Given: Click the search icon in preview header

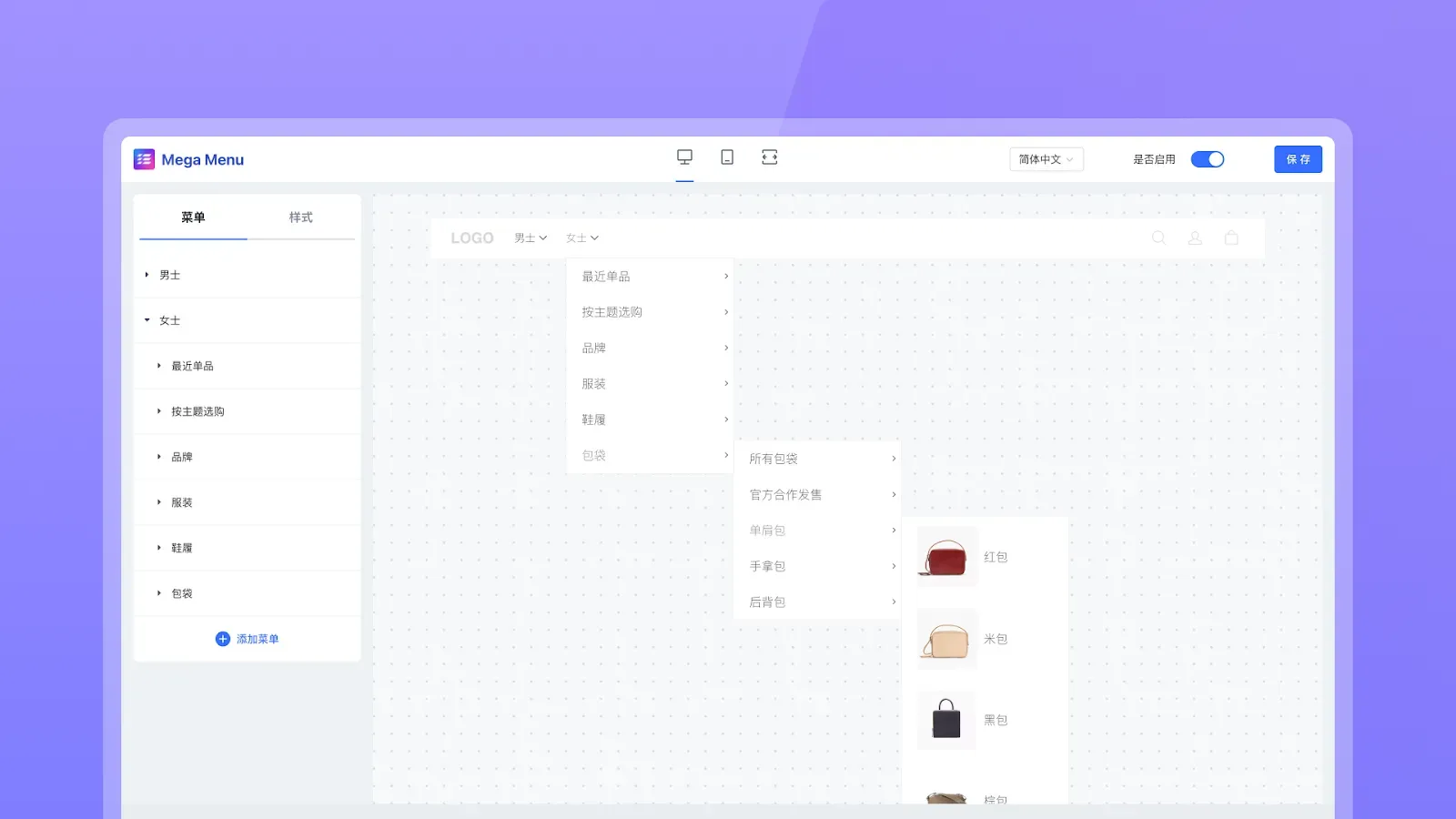Looking at the screenshot, I should (x=1158, y=238).
